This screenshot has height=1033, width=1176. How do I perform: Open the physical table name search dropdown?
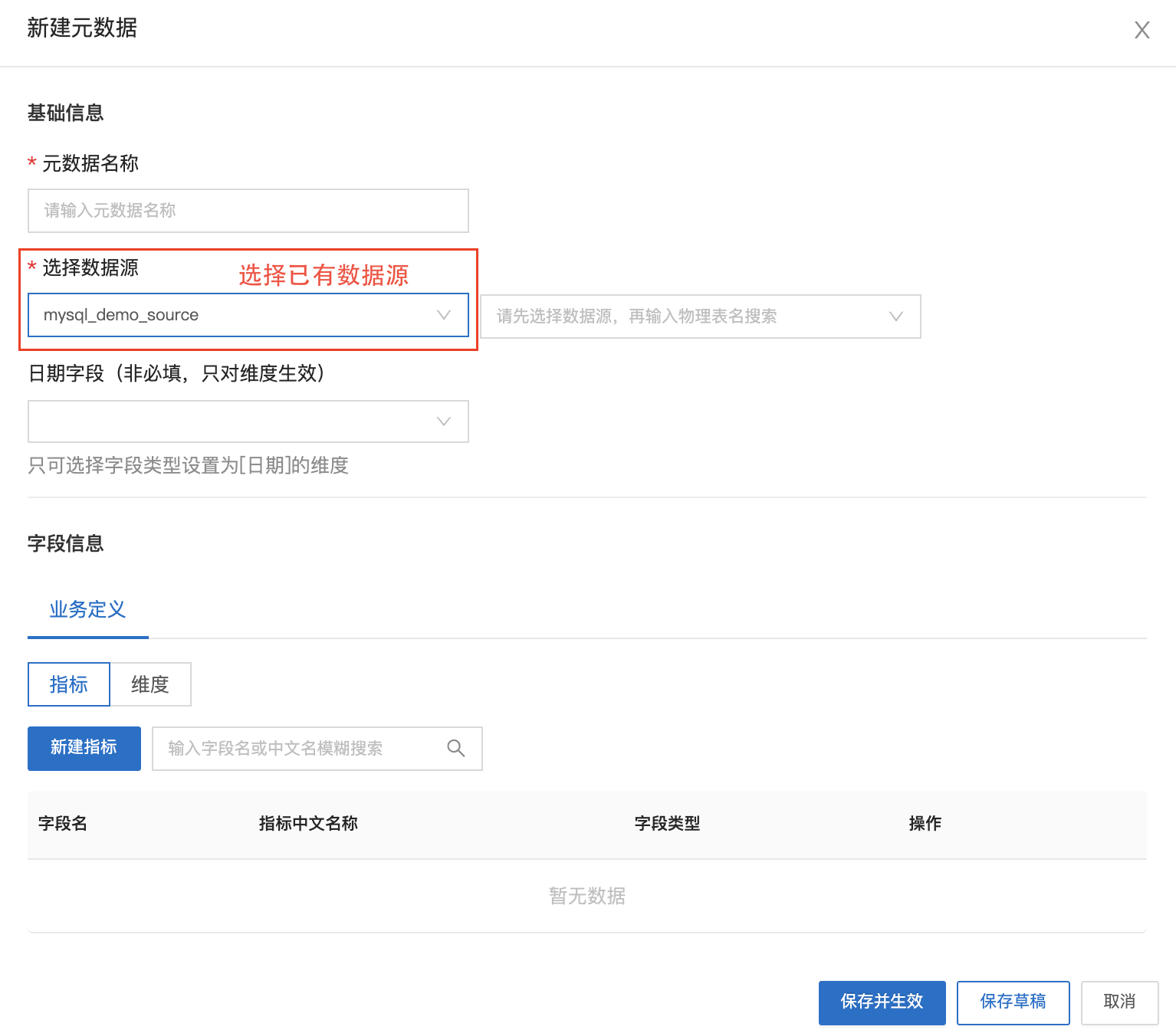pos(700,316)
